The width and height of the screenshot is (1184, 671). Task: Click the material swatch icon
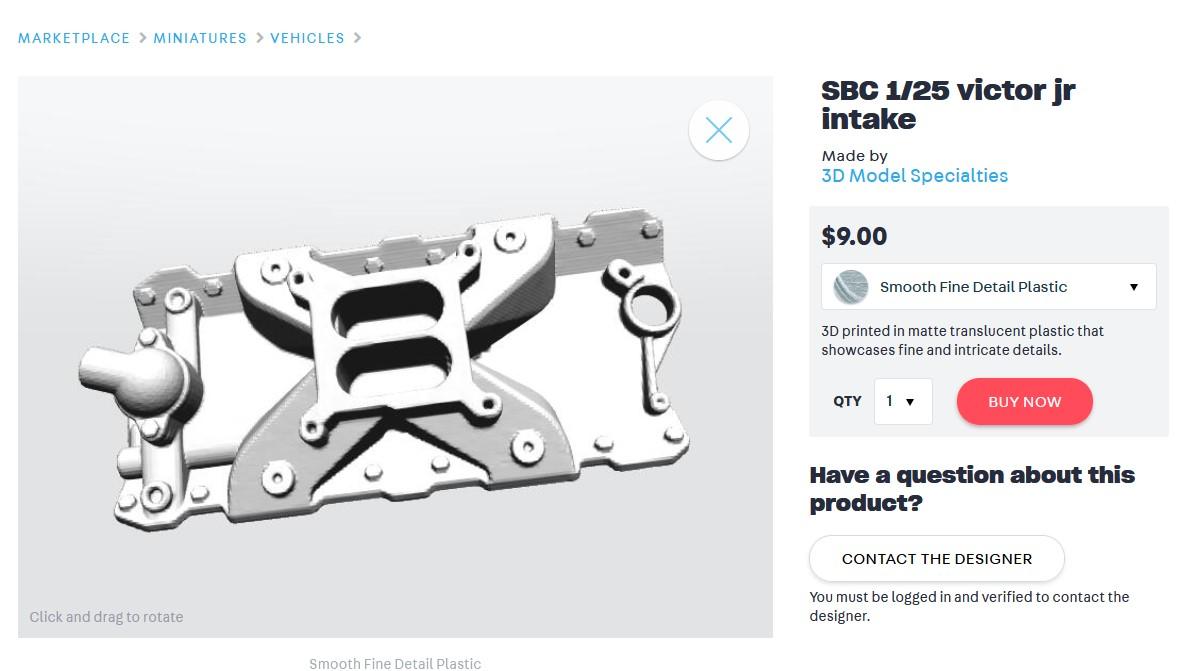coord(850,287)
